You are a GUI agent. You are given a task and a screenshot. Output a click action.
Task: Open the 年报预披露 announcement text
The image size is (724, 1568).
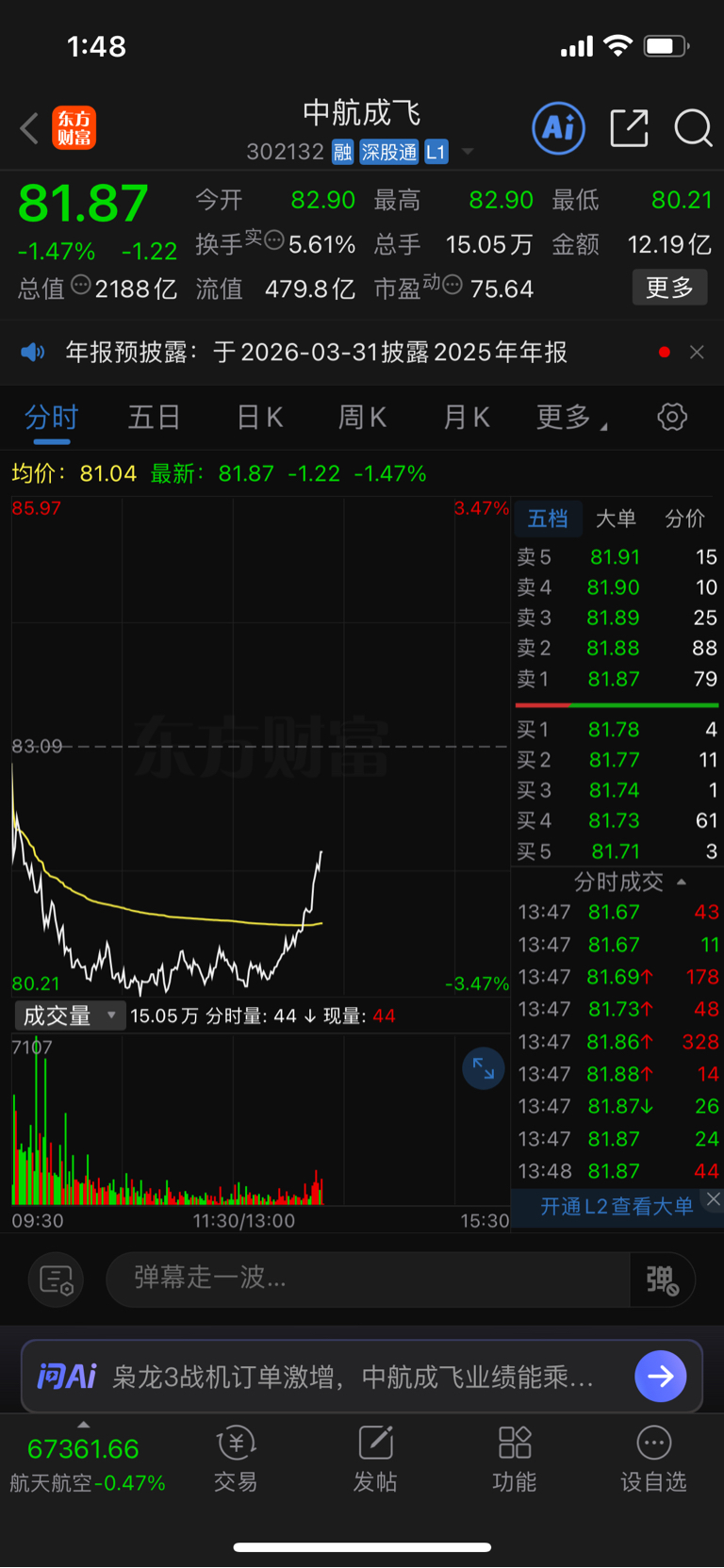pyautogui.click(x=316, y=353)
